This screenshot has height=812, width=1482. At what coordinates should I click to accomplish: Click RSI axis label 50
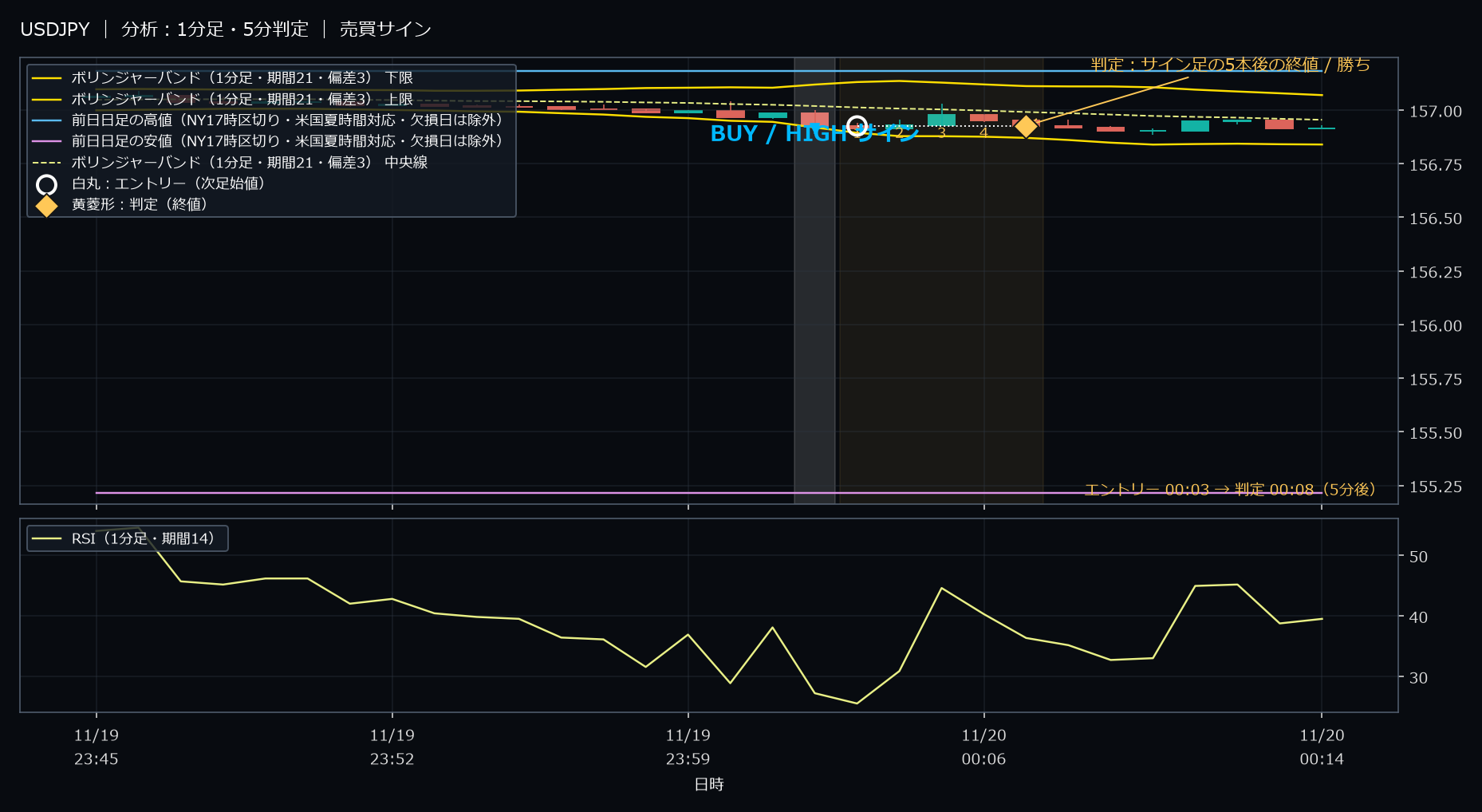pos(1418,557)
